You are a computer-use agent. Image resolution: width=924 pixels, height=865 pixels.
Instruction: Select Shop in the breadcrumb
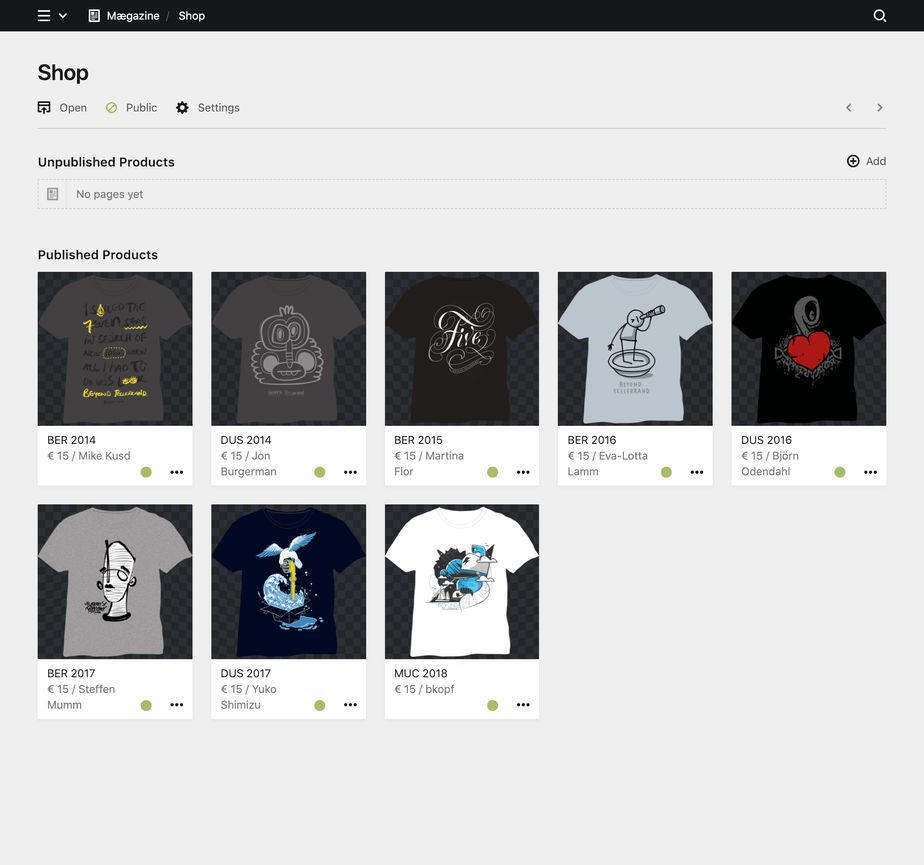192,16
